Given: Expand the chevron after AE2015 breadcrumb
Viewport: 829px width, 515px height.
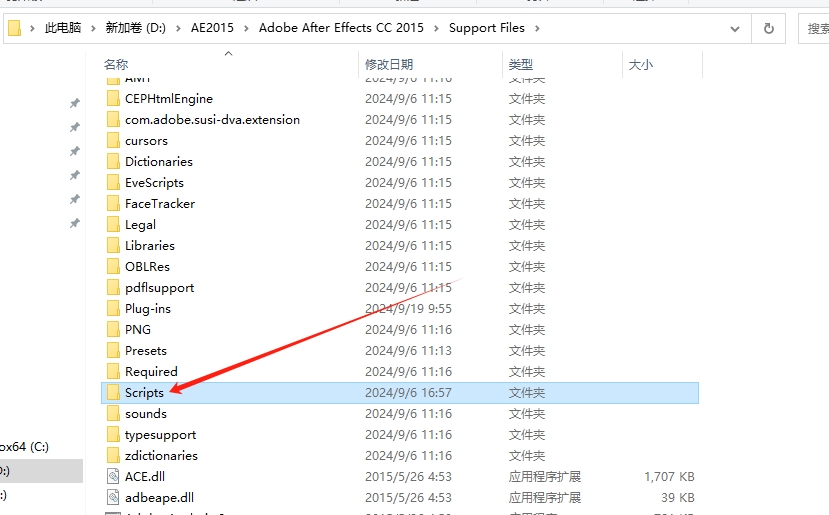Looking at the screenshot, I should click(x=246, y=28).
